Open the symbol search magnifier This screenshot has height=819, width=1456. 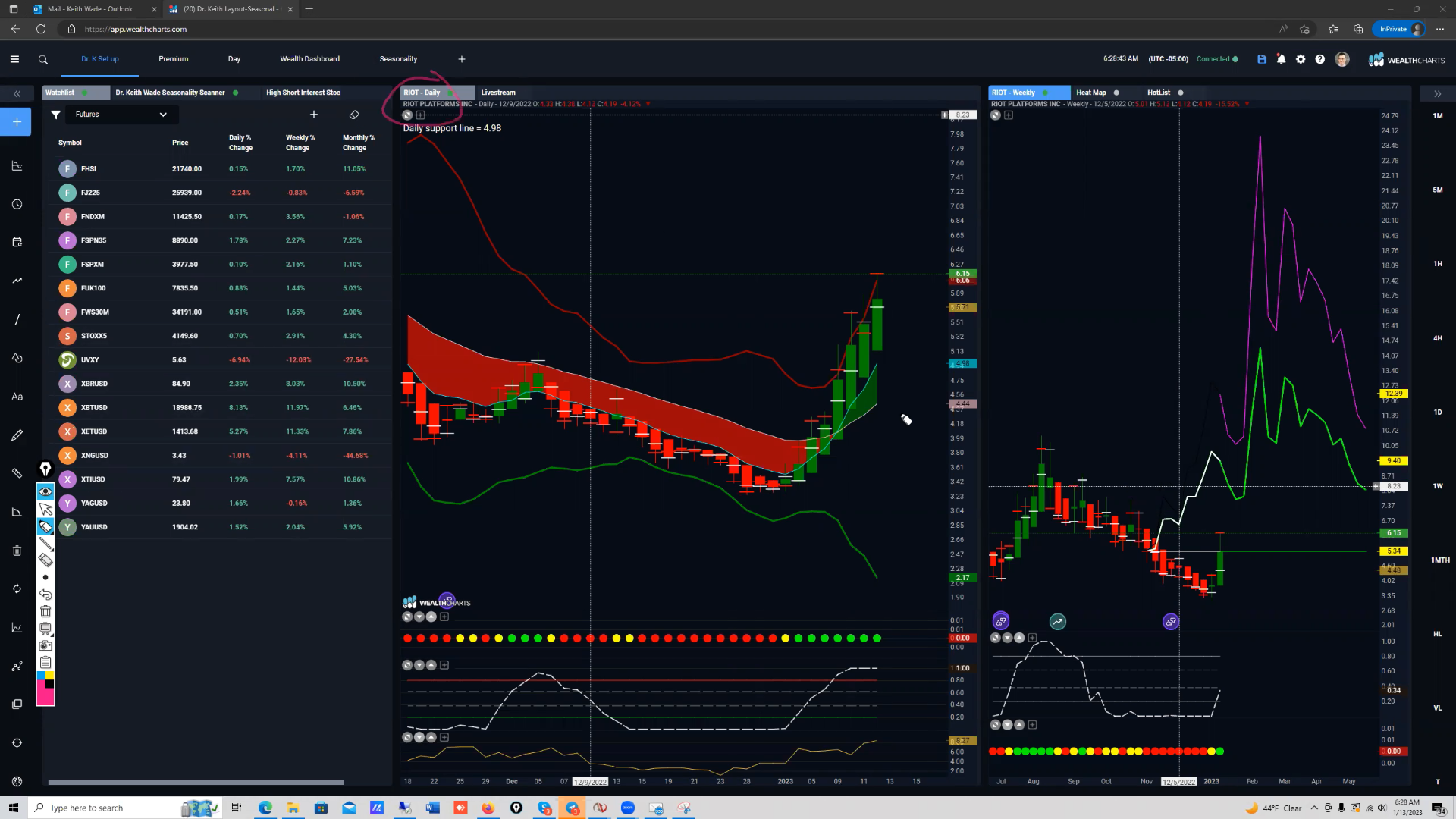click(x=43, y=59)
